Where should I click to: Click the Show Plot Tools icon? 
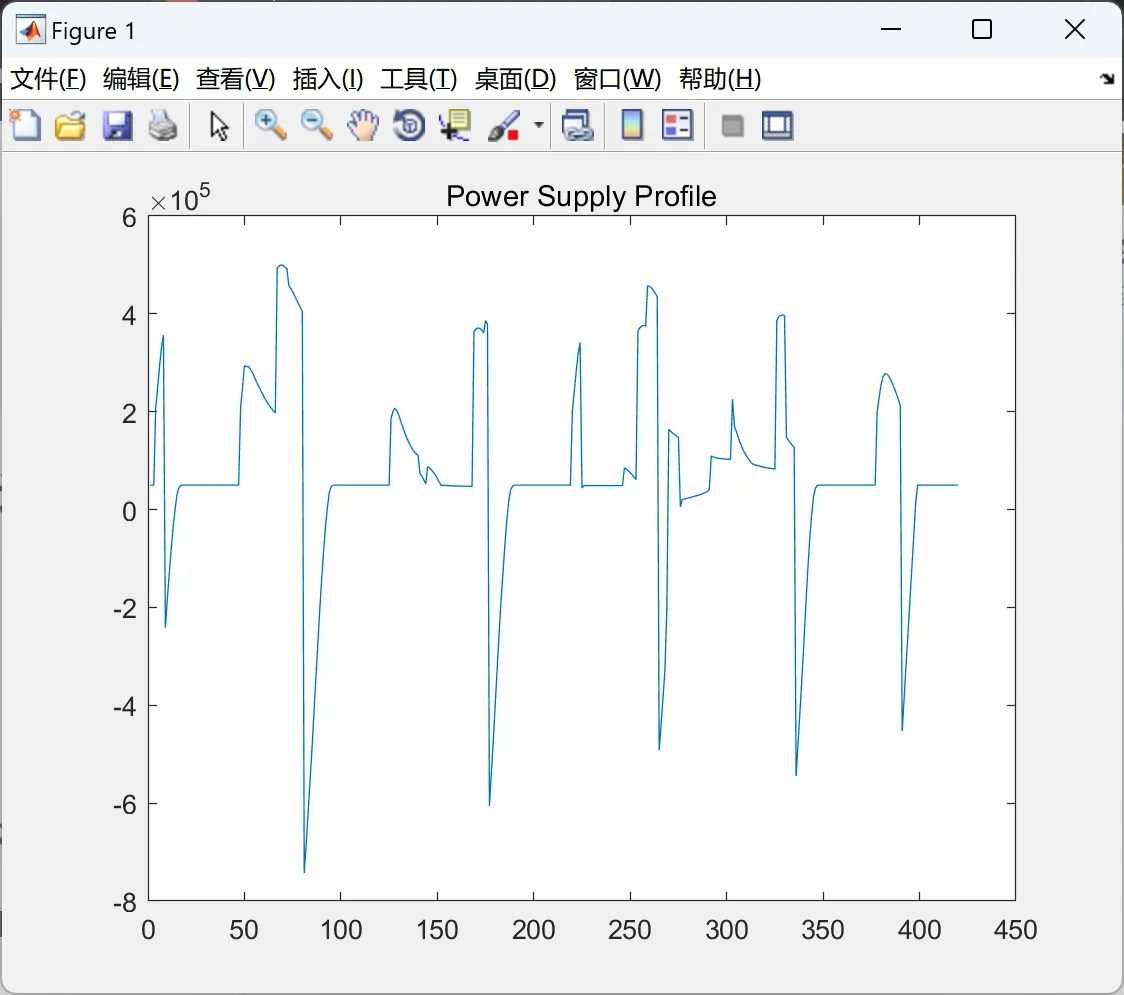pyautogui.click(x=777, y=125)
